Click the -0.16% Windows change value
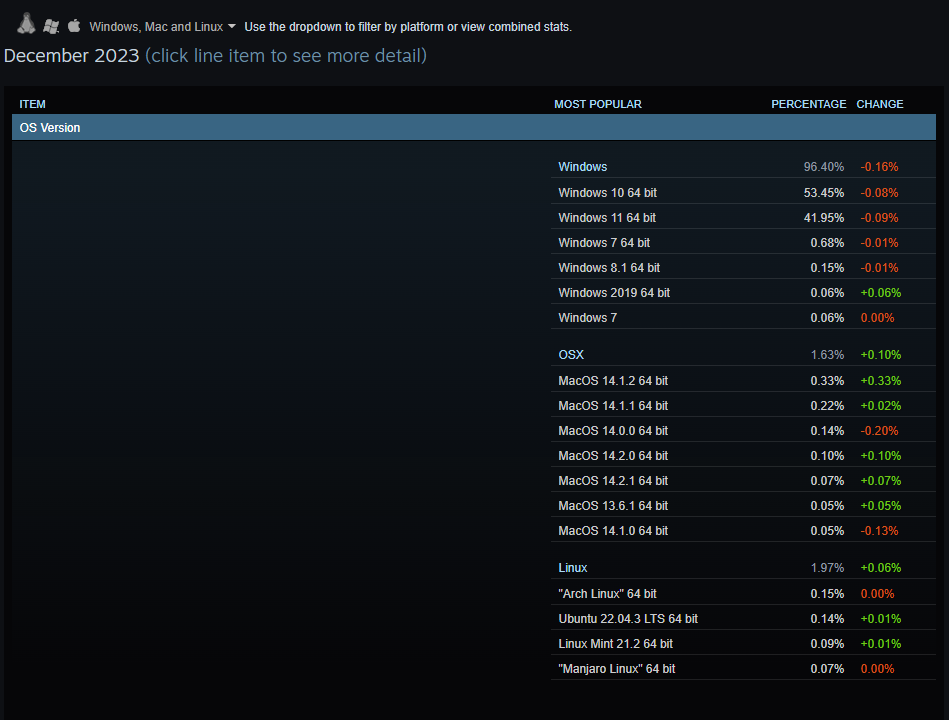This screenshot has width=949, height=720. pos(879,167)
